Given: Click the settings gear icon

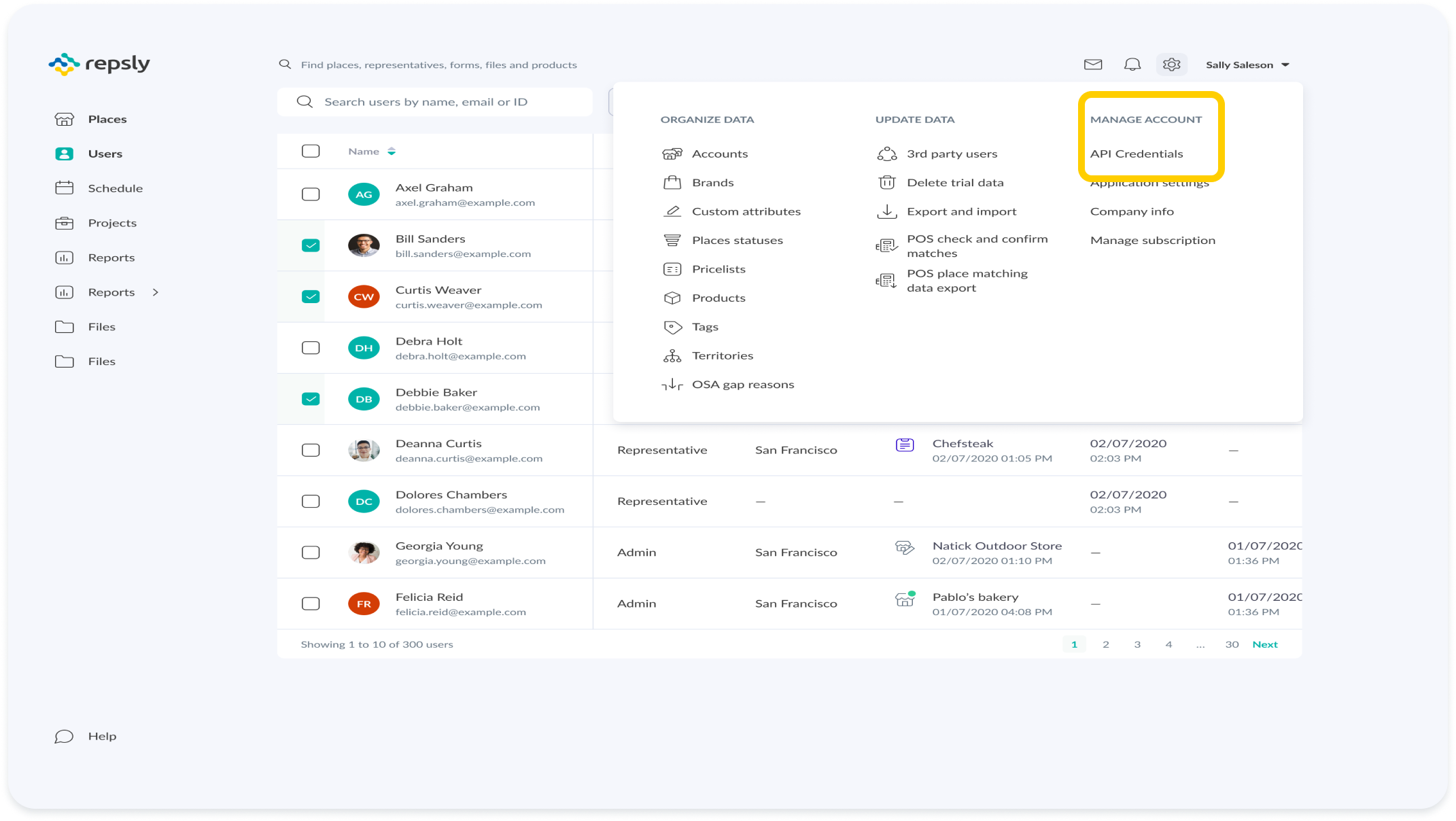Looking at the screenshot, I should (1171, 65).
